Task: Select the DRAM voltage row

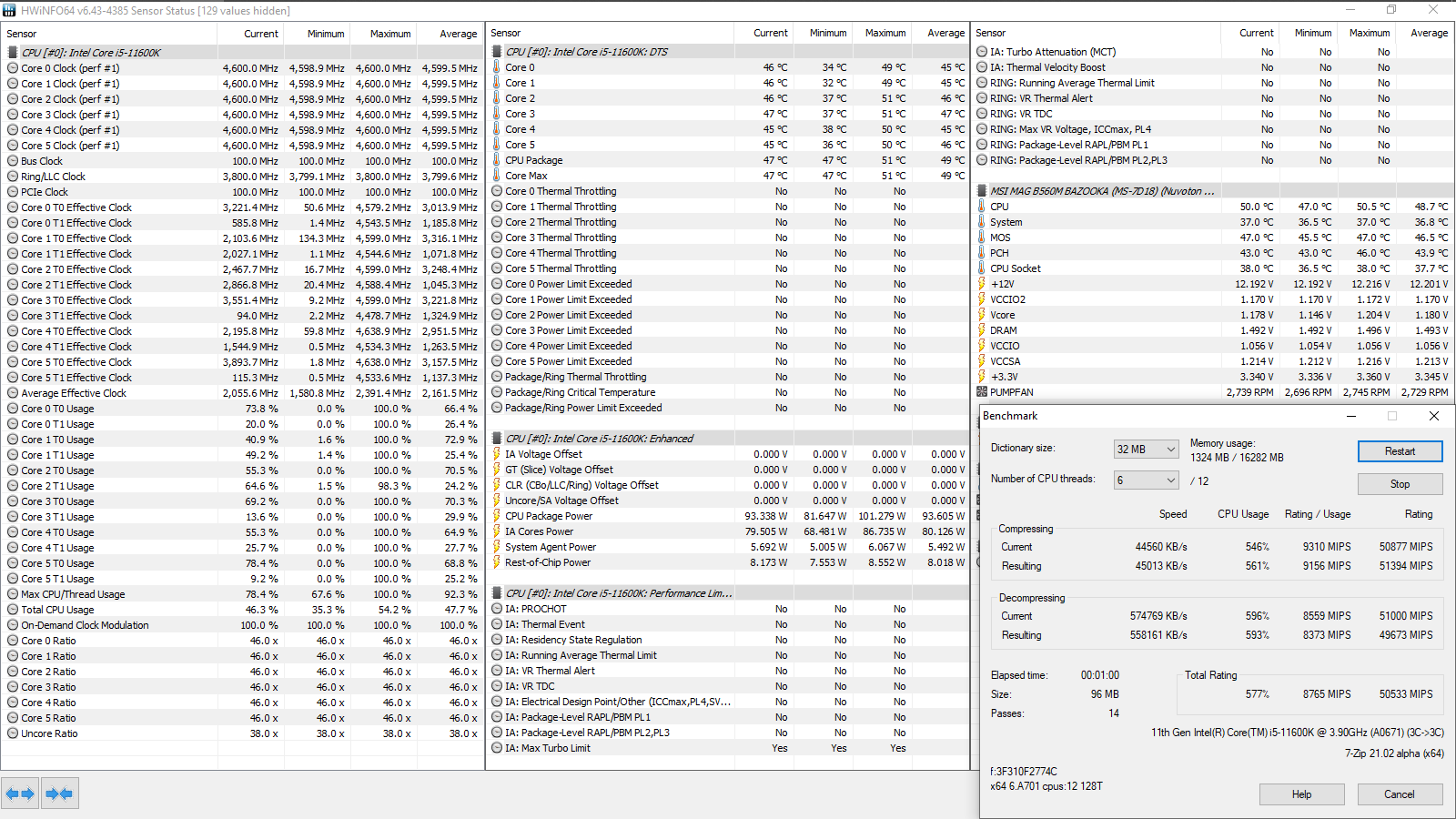Action: pos(1213,330)
